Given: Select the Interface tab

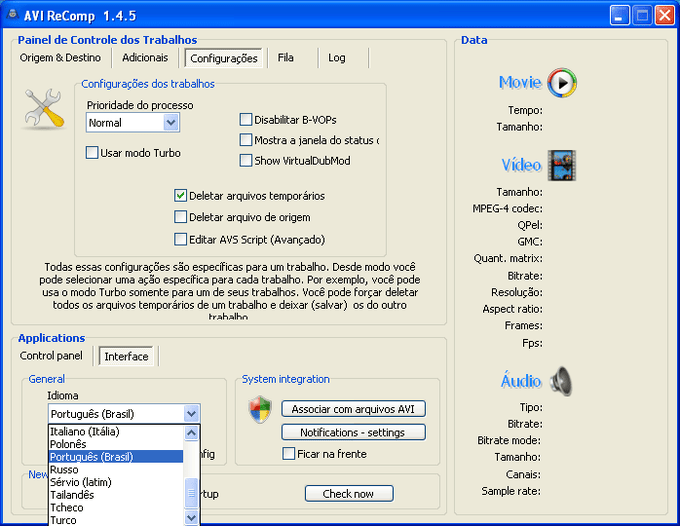Looking at the screenshot, I should pos(126,356).
